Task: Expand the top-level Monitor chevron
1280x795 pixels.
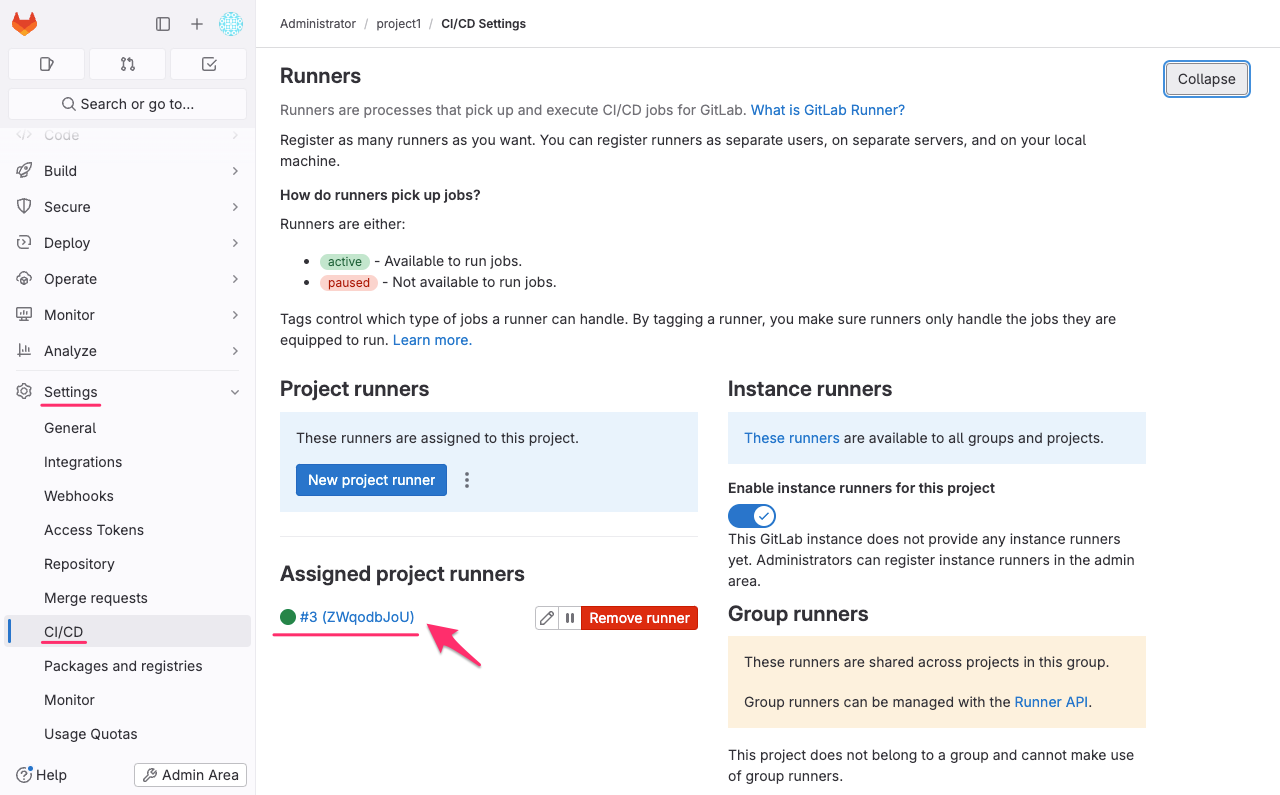Action: [x=235, y=315]
